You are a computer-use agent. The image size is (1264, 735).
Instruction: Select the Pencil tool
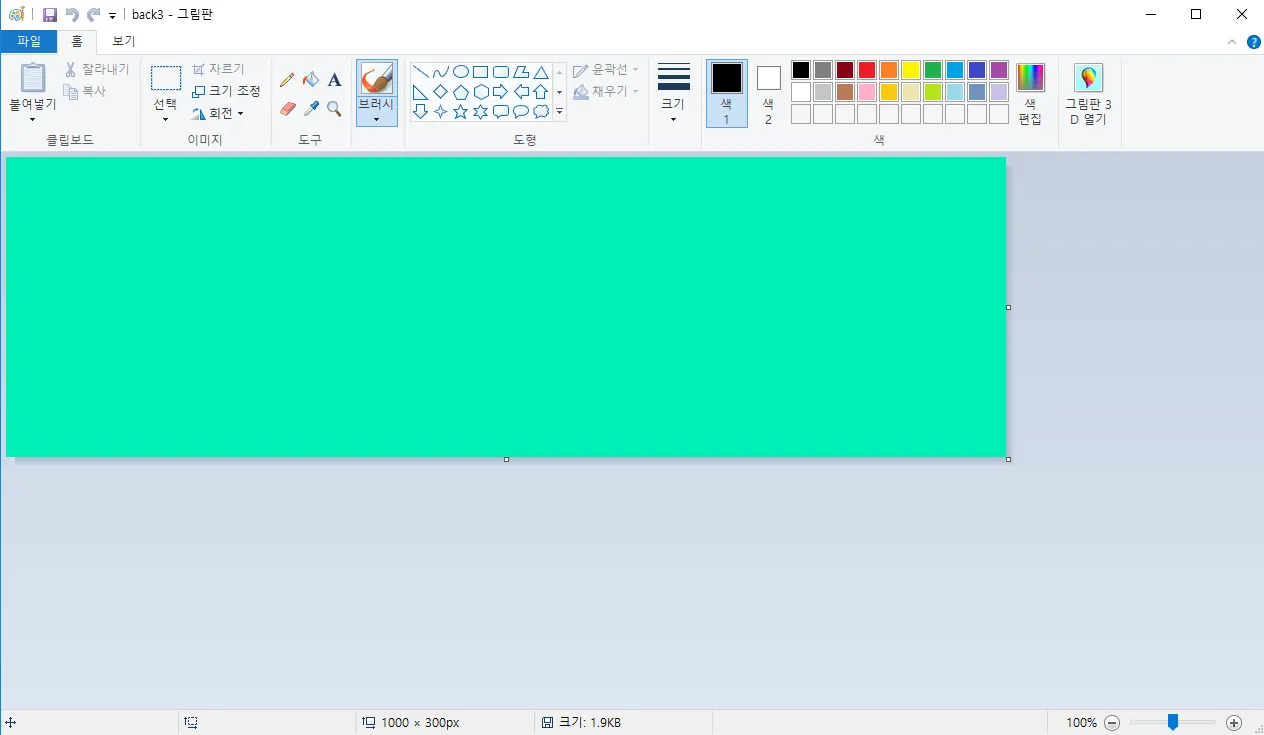pos(288,79)
